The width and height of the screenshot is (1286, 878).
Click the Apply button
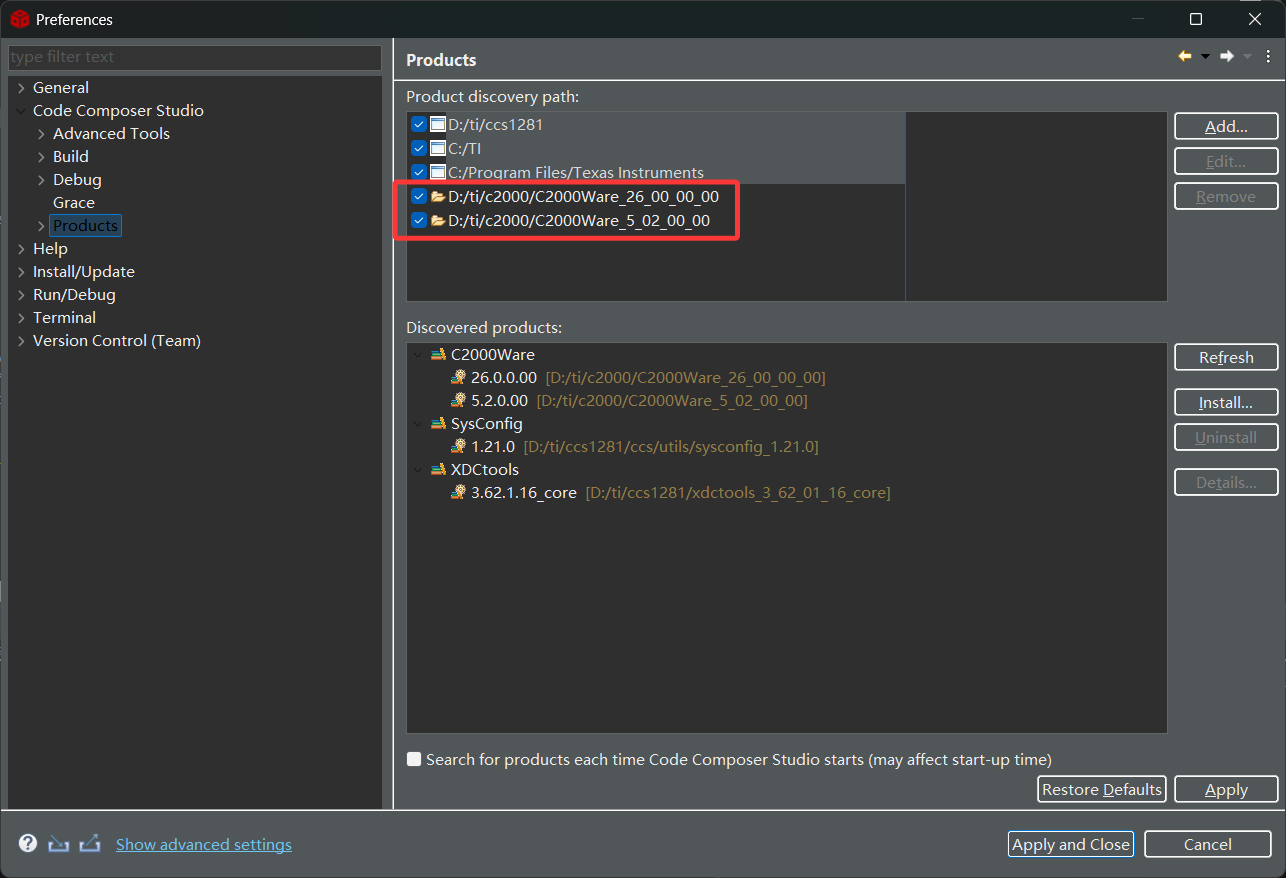1226,790
